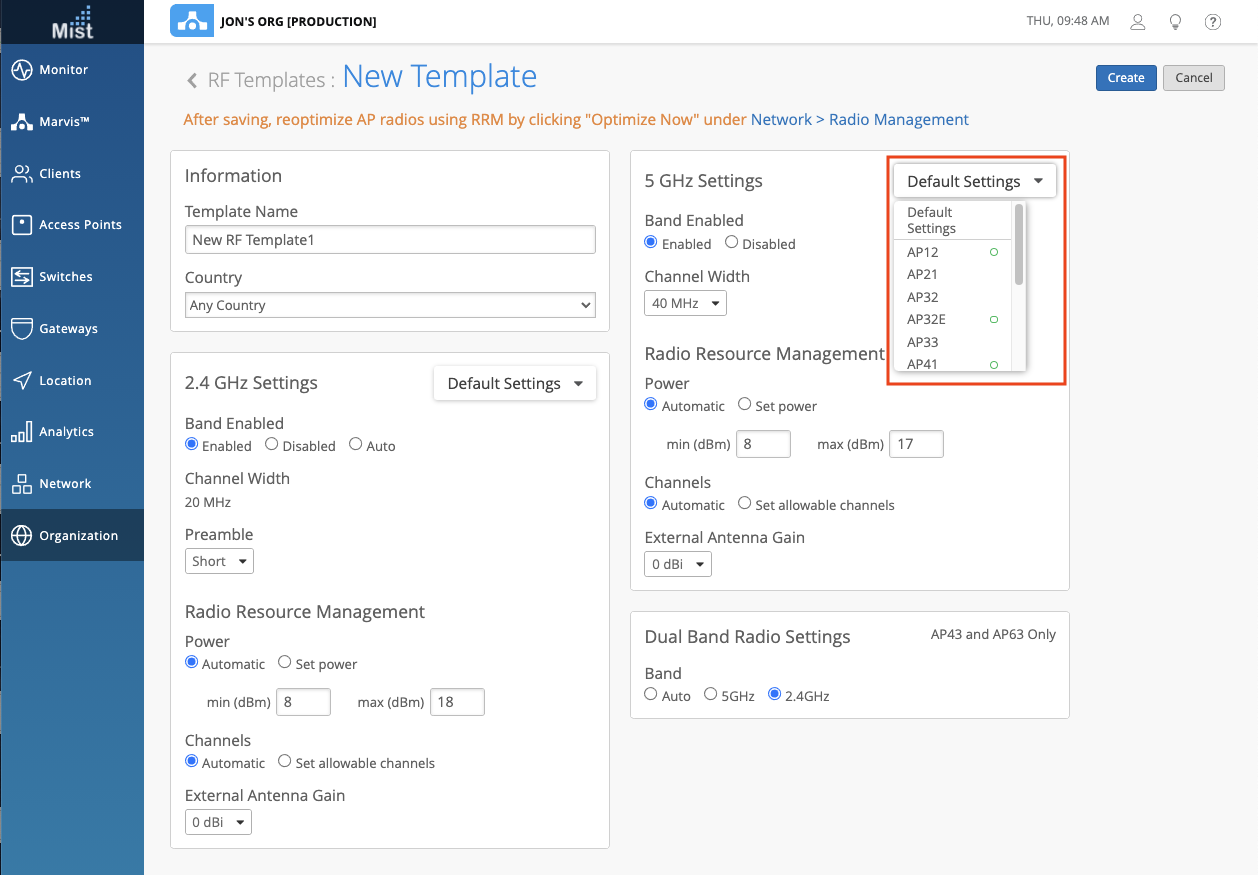Click the Location arrow icon
This screenshot has width=1258, height=875.
22,381
